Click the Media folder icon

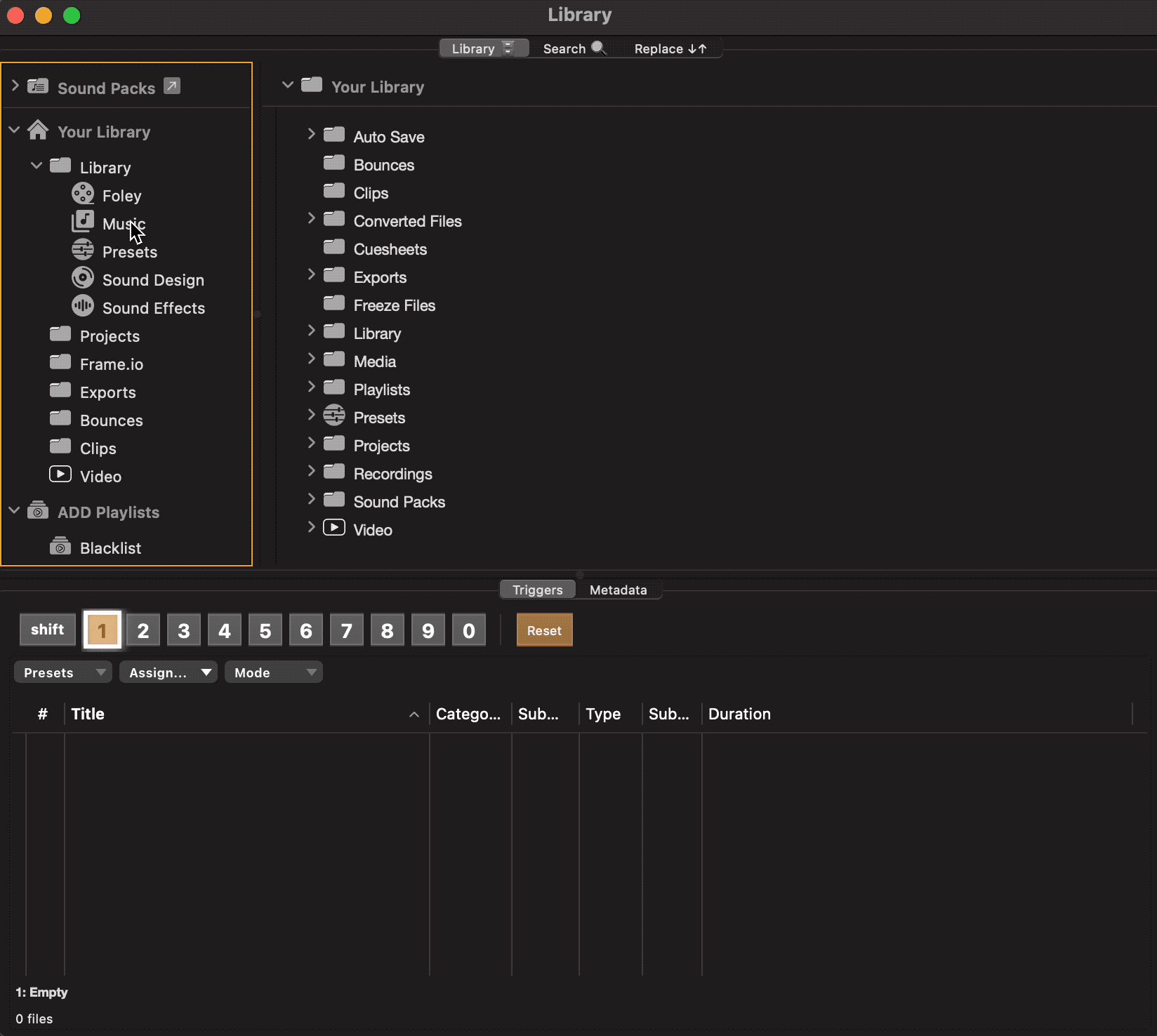click(334, 359)
